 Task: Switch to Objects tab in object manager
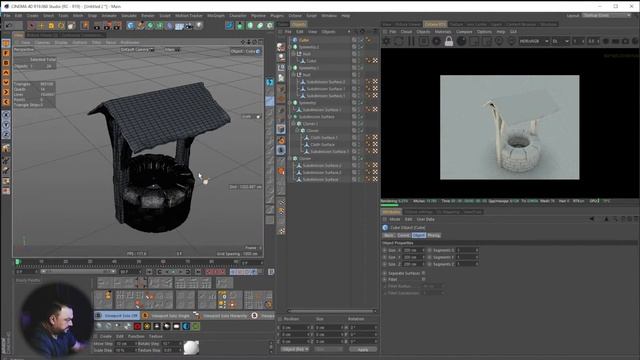pyautogui.click(x=298, y=24)
